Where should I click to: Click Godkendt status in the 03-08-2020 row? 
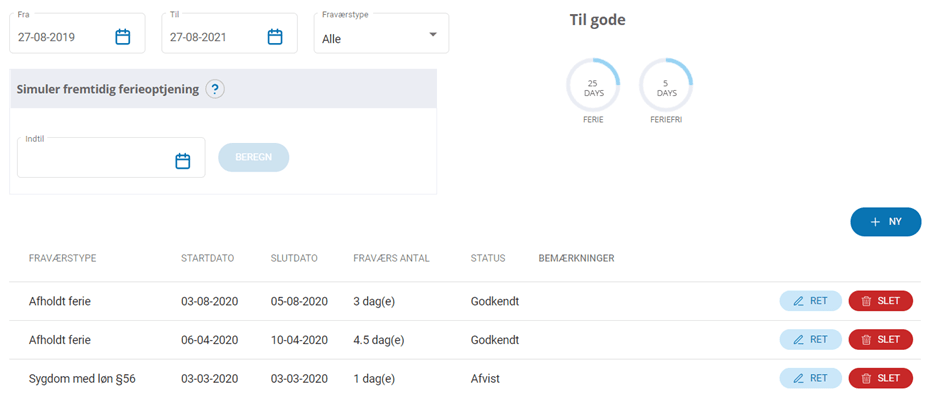pos(495,302)
